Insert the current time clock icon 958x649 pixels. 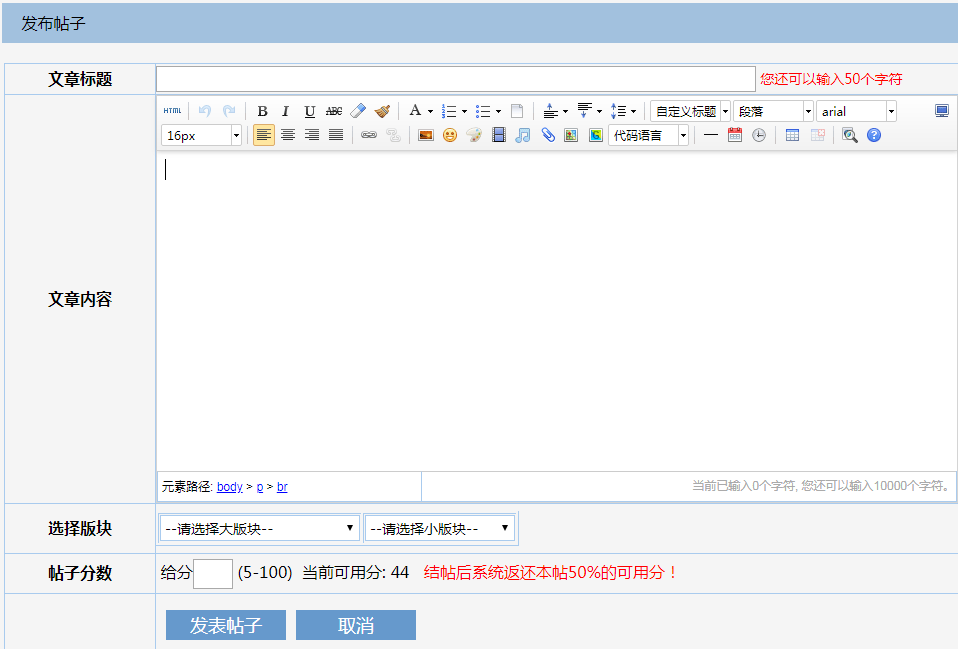pyautogui.click(x=759, y=135)
